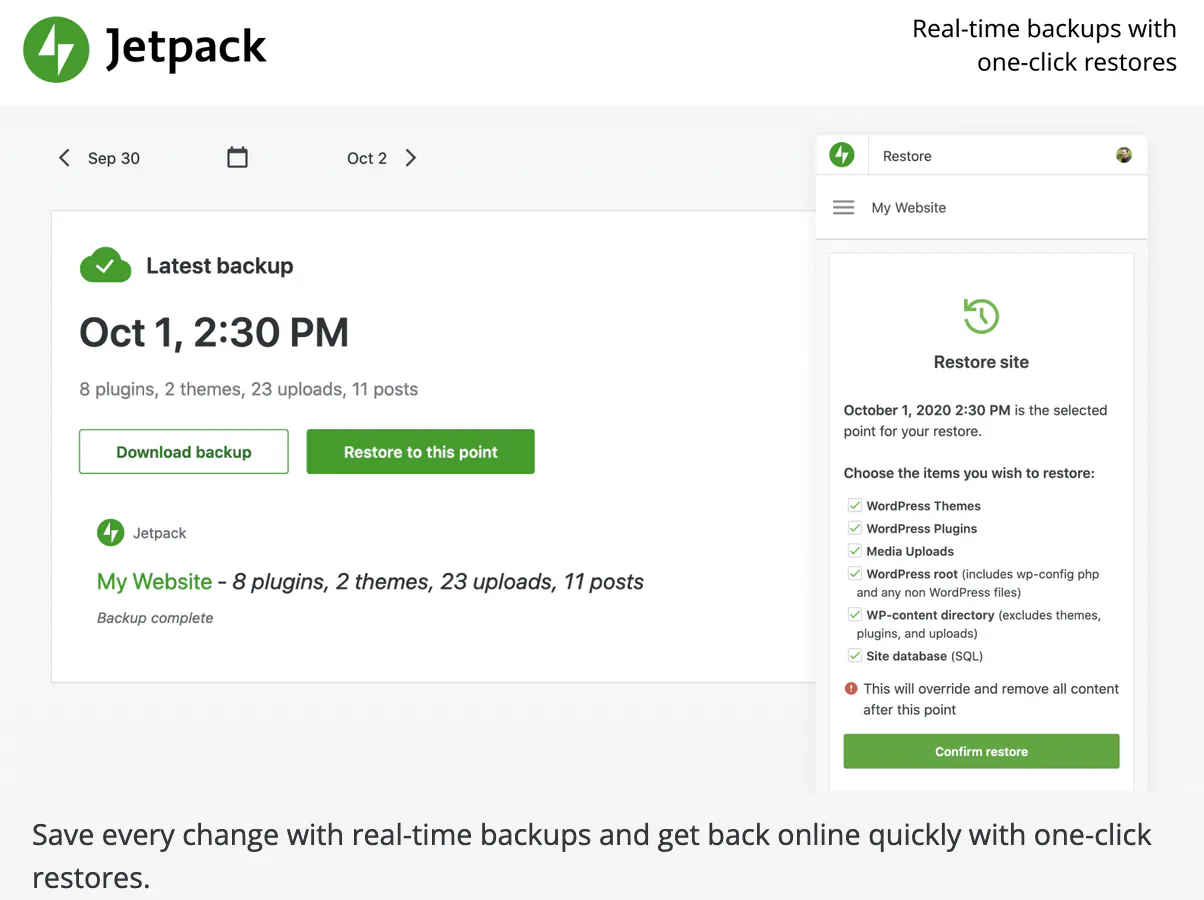This screenshot has height=900, width=1204.
Task: Click the Download backup button
Action: point(184,452)
